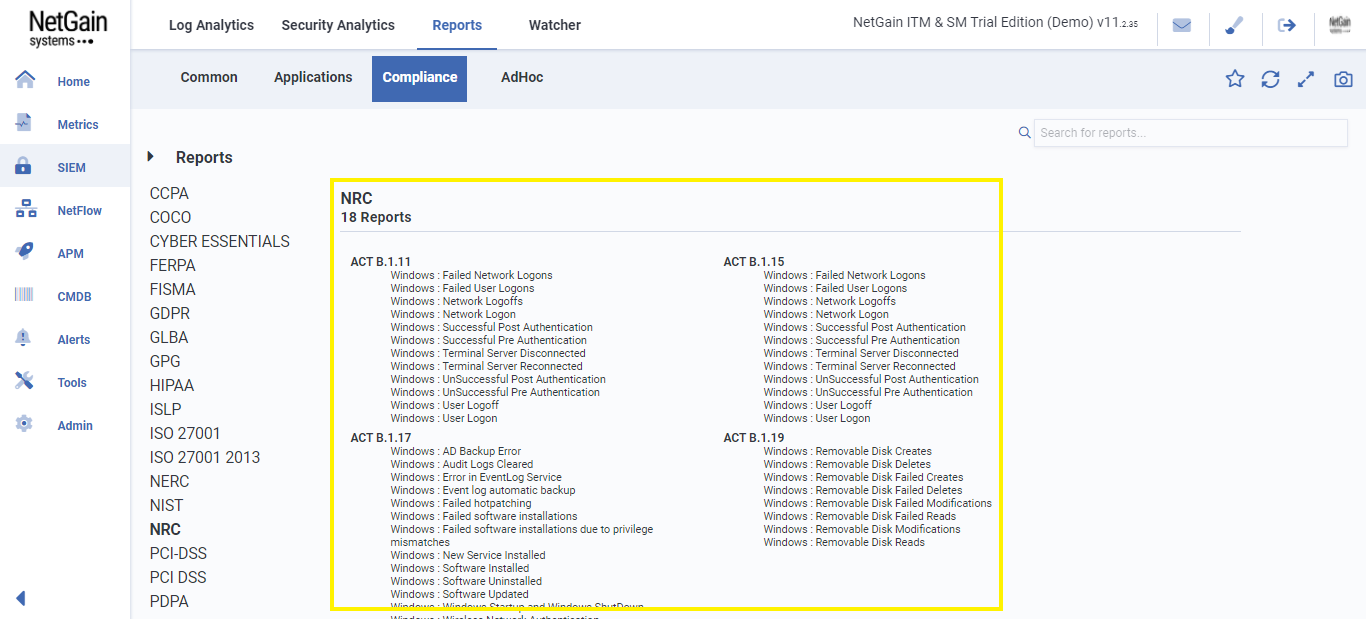The image size is (1366, 619).
Task: Click the CMDB barcode icon
Action: coord(24,295)
